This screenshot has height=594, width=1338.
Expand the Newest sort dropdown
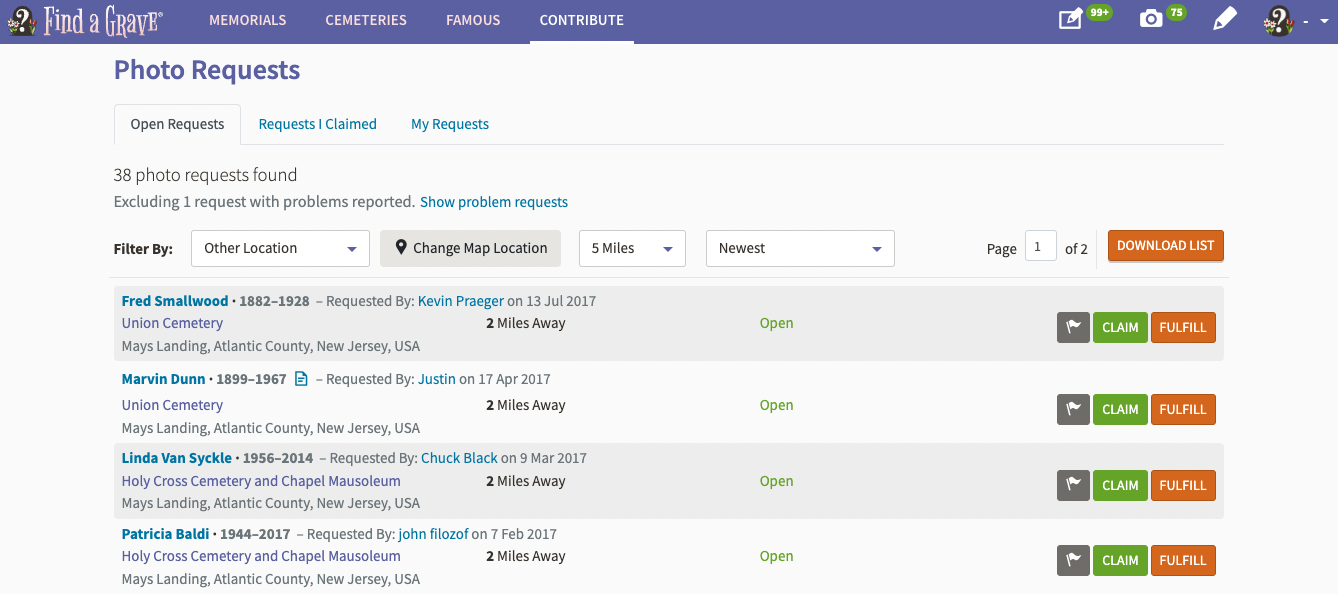(800, 248)
